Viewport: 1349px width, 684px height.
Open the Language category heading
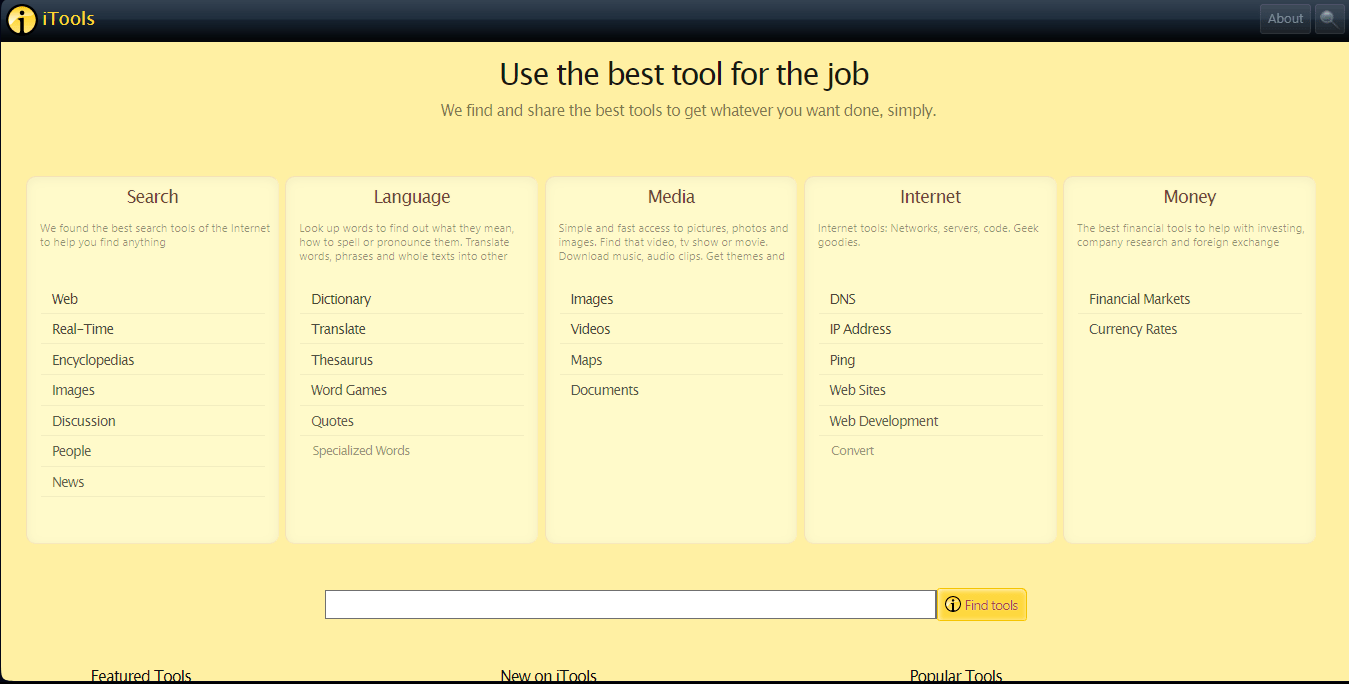point(412,197)
